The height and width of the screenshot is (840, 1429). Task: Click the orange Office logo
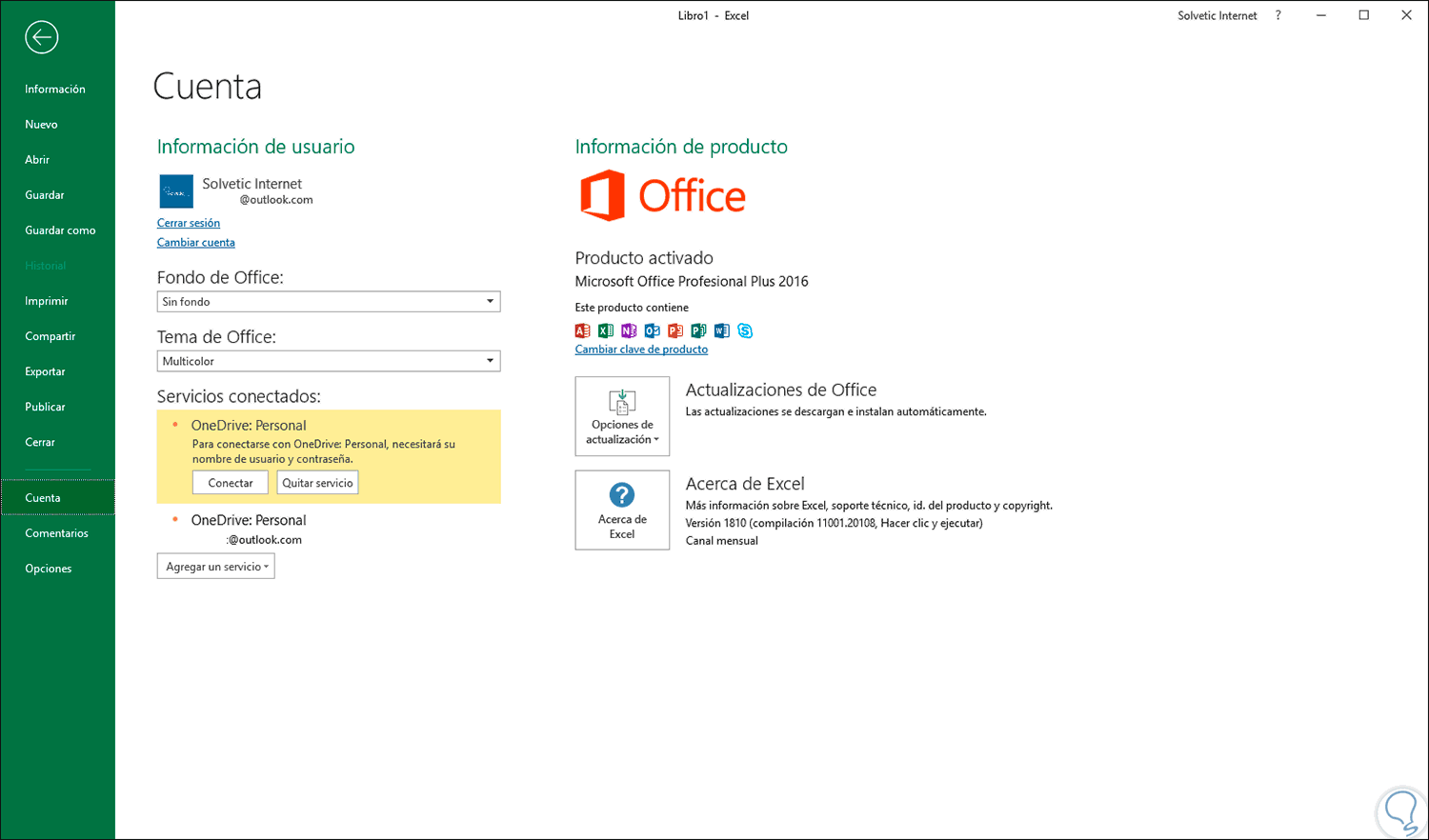[663, 196]
